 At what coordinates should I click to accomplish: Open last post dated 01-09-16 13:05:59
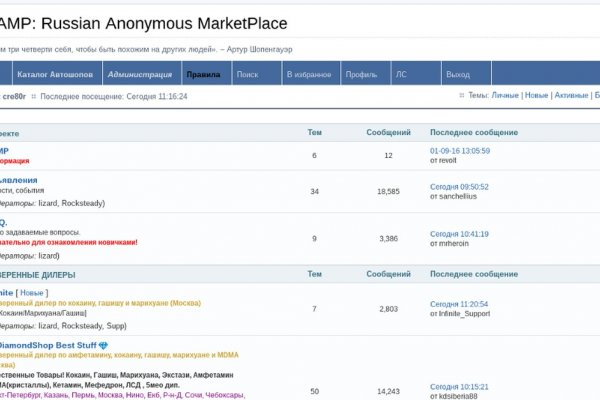click(459, 150)
